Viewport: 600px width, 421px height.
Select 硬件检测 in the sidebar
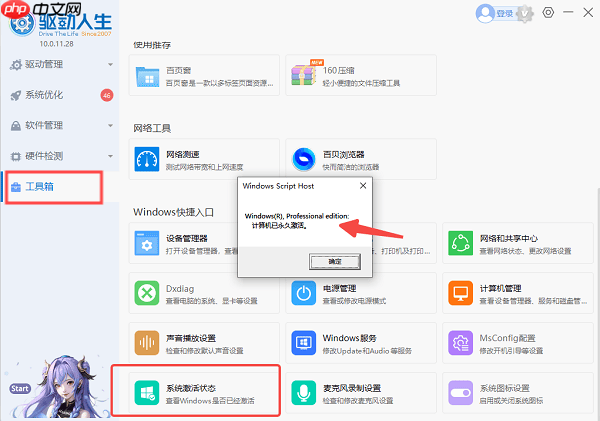point(60,156)
